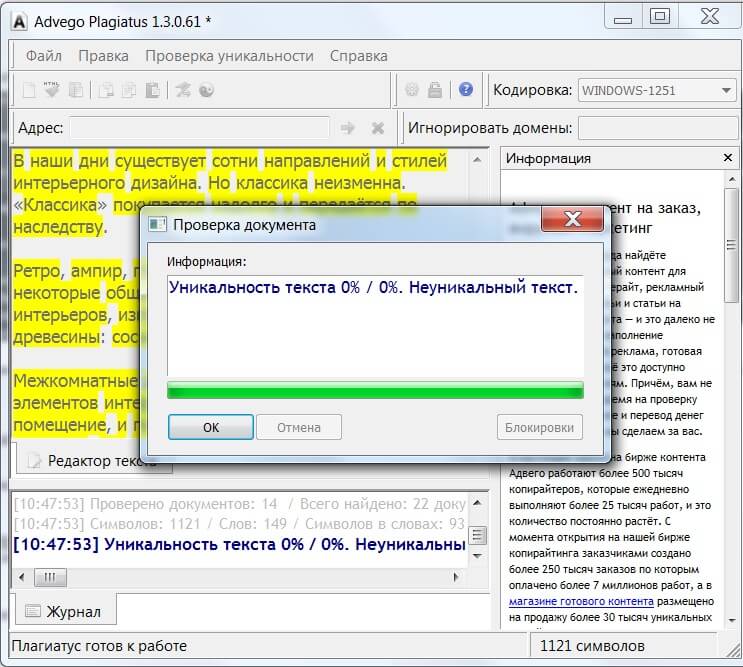This screenshot has width=743, height=667.
Task: Click the dialog's Информация result text box
Action: pyautogui.click(x=375, y=325)
